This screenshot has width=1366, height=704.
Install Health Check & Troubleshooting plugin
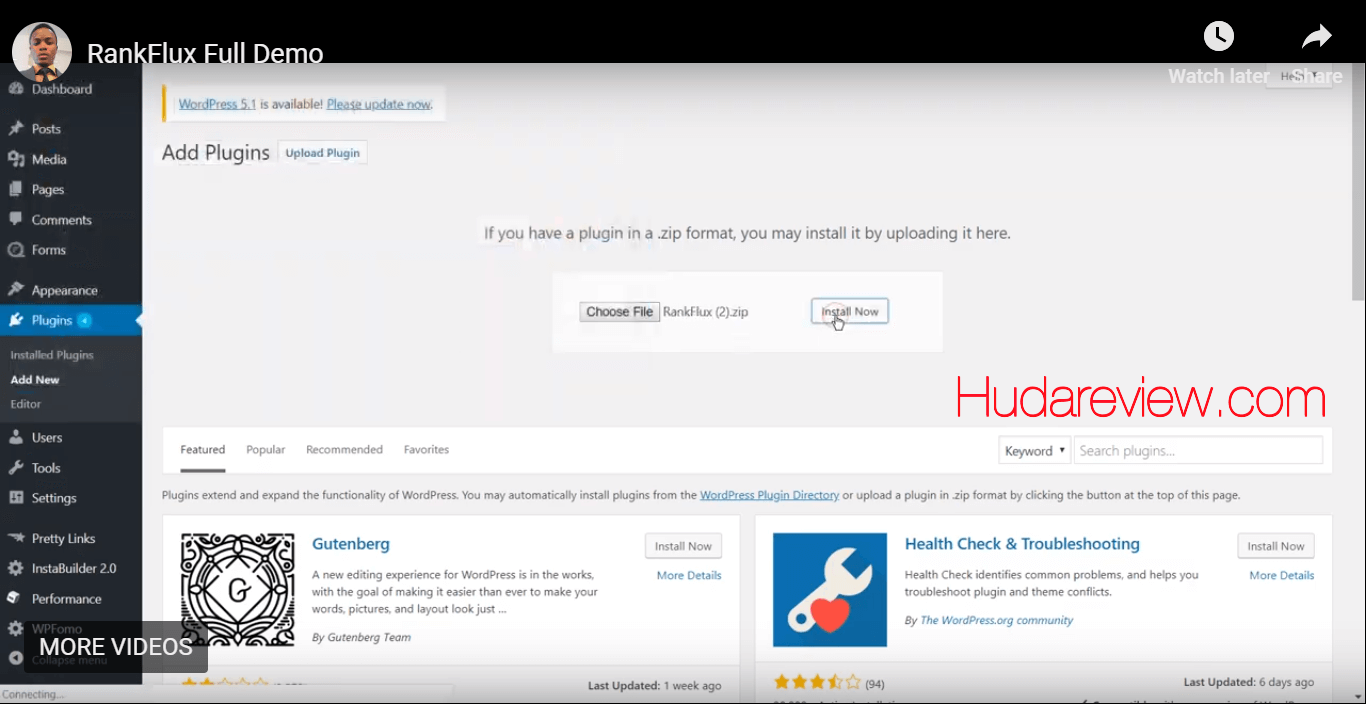coord(1276,546)
